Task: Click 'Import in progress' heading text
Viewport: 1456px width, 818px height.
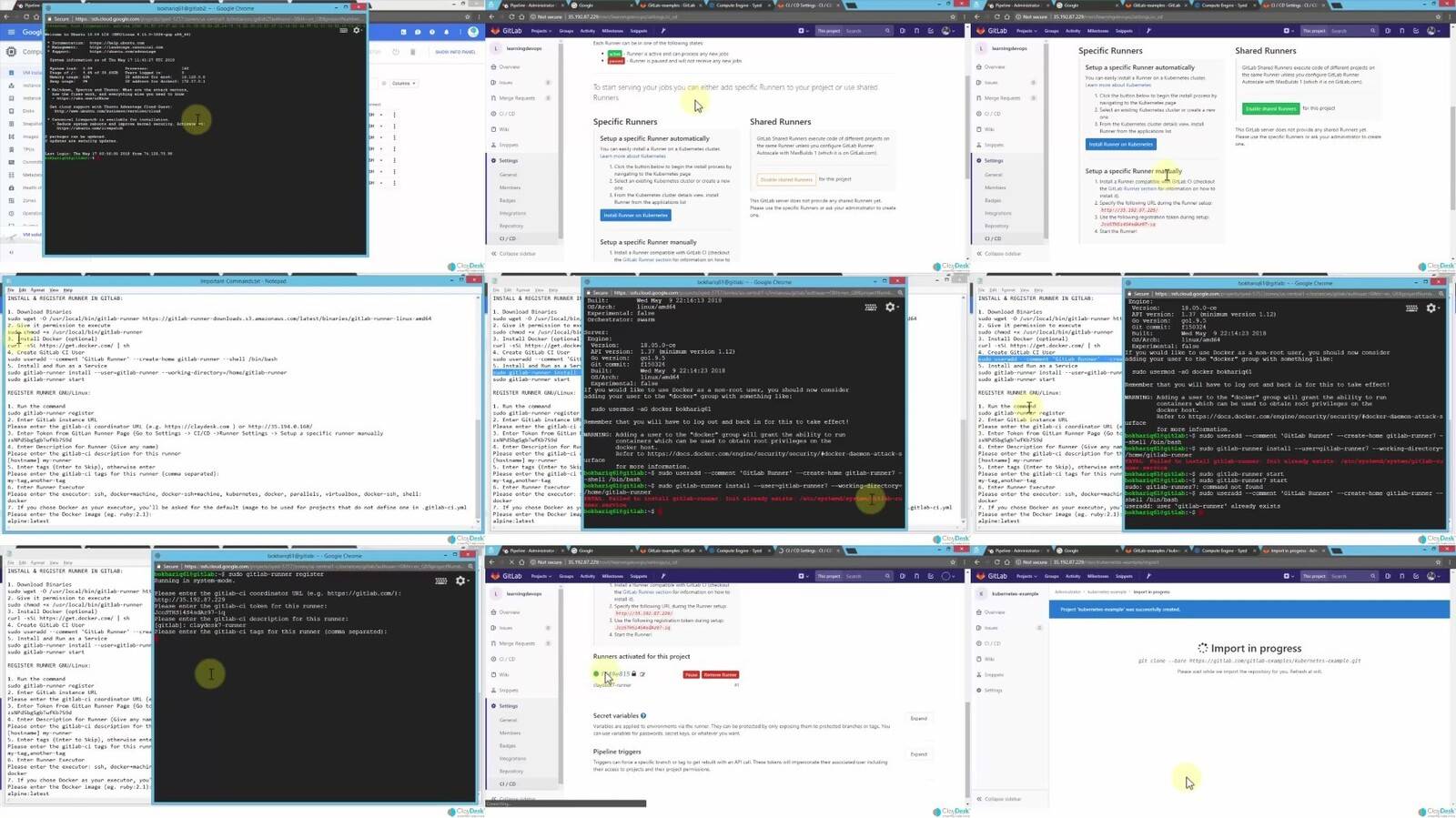Action: point(1256,648)
